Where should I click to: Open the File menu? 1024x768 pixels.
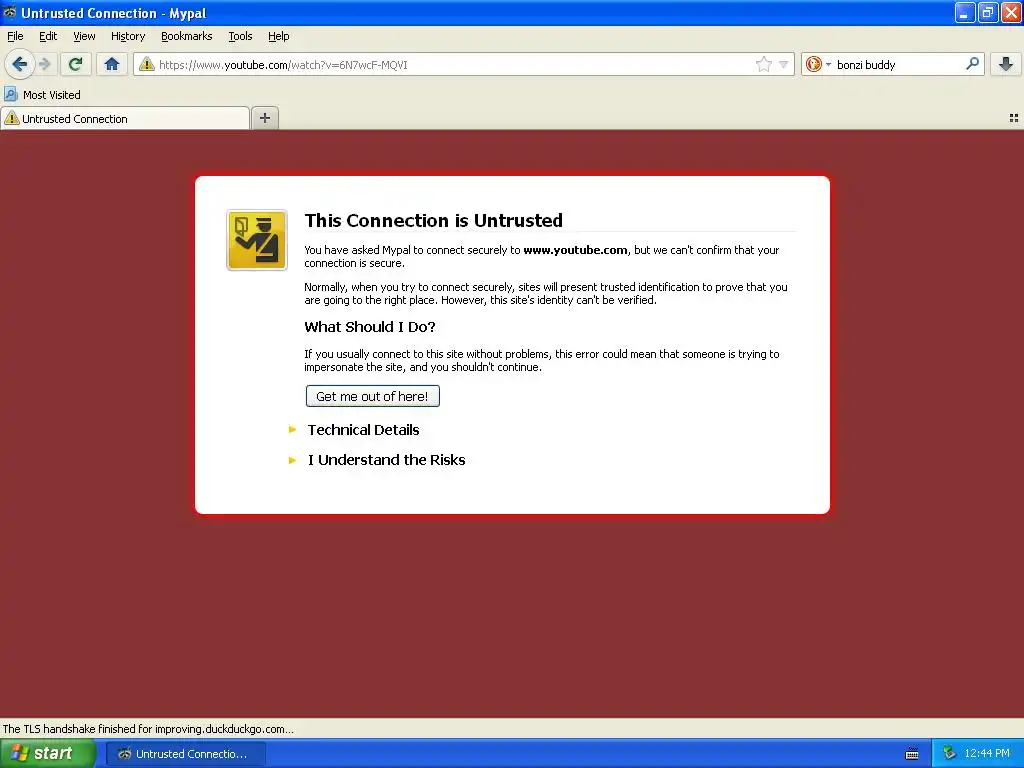tap(15, 36)
